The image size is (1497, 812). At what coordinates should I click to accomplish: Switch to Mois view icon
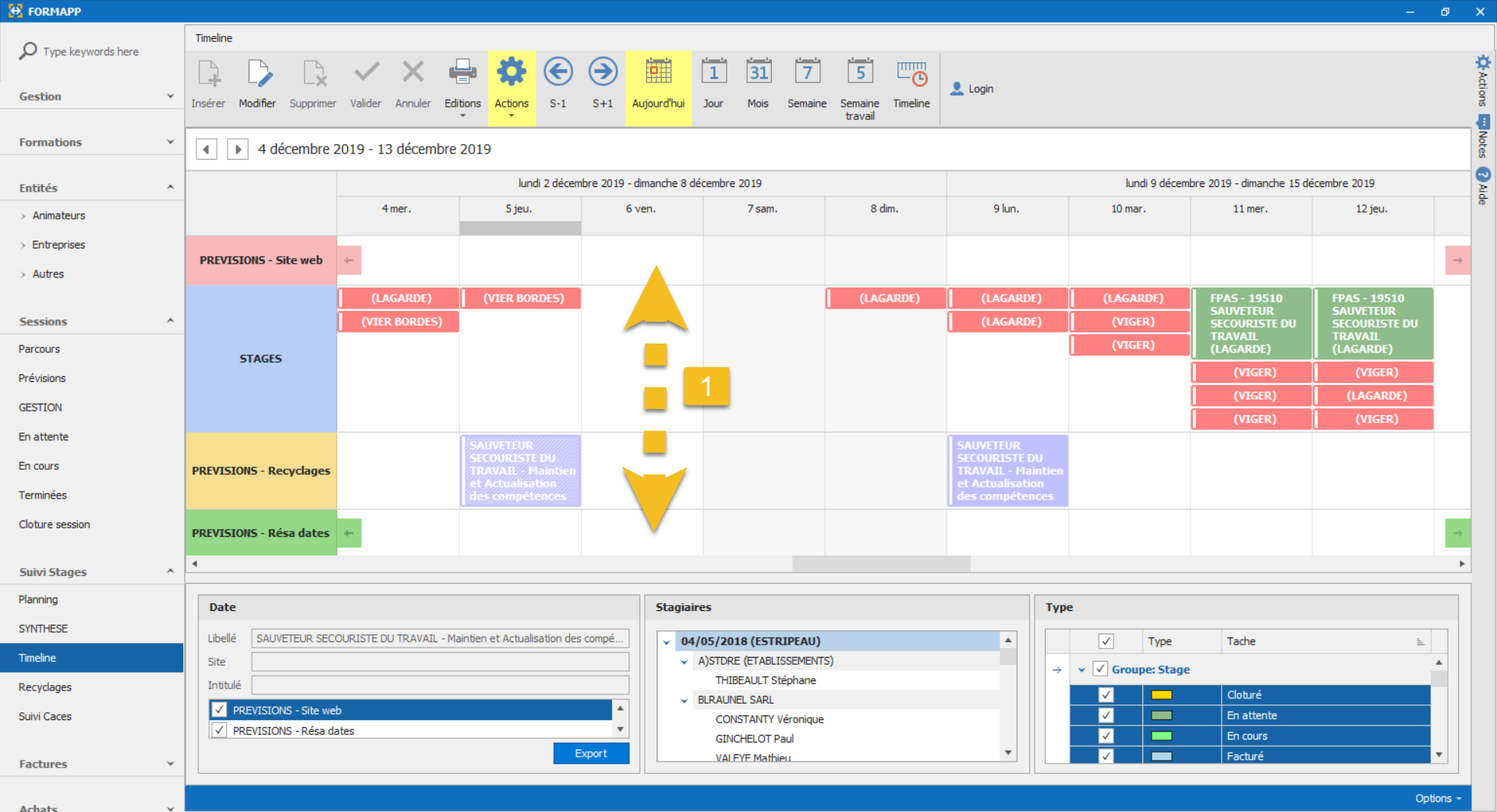click(759, 72)
